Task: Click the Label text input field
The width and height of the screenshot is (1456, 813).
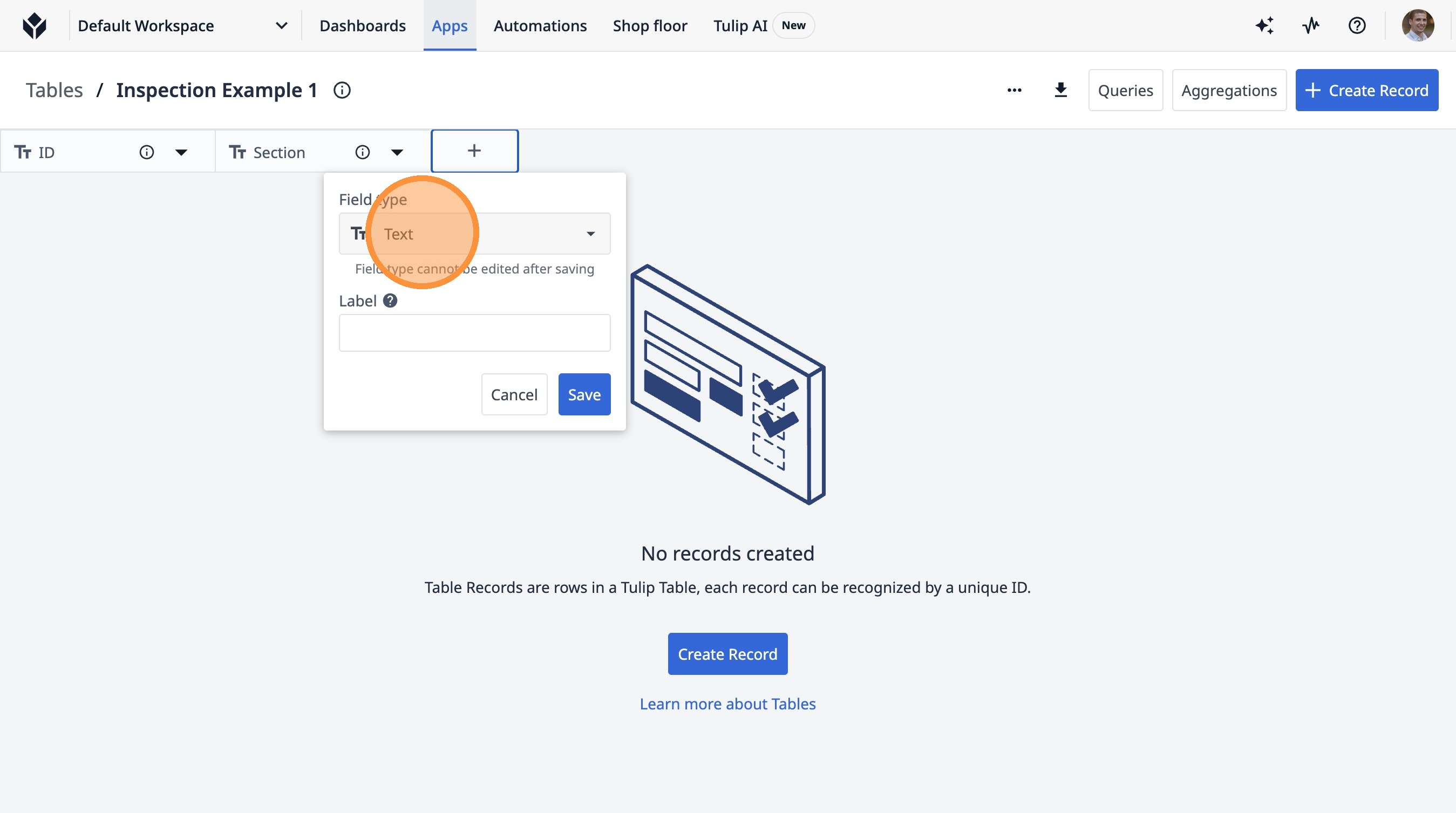Action: (474, 333)
